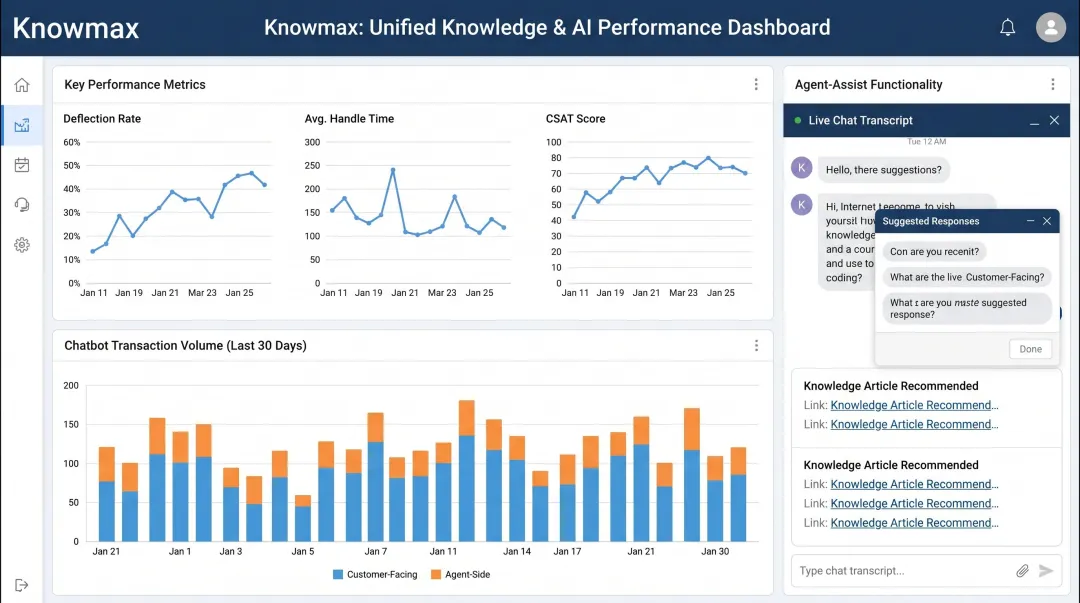
Task: Click the second K avatar in chat
Action: (x=802, y=205)
